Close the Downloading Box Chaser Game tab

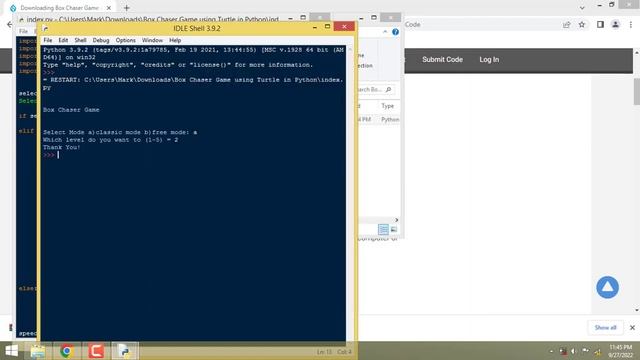109,8
